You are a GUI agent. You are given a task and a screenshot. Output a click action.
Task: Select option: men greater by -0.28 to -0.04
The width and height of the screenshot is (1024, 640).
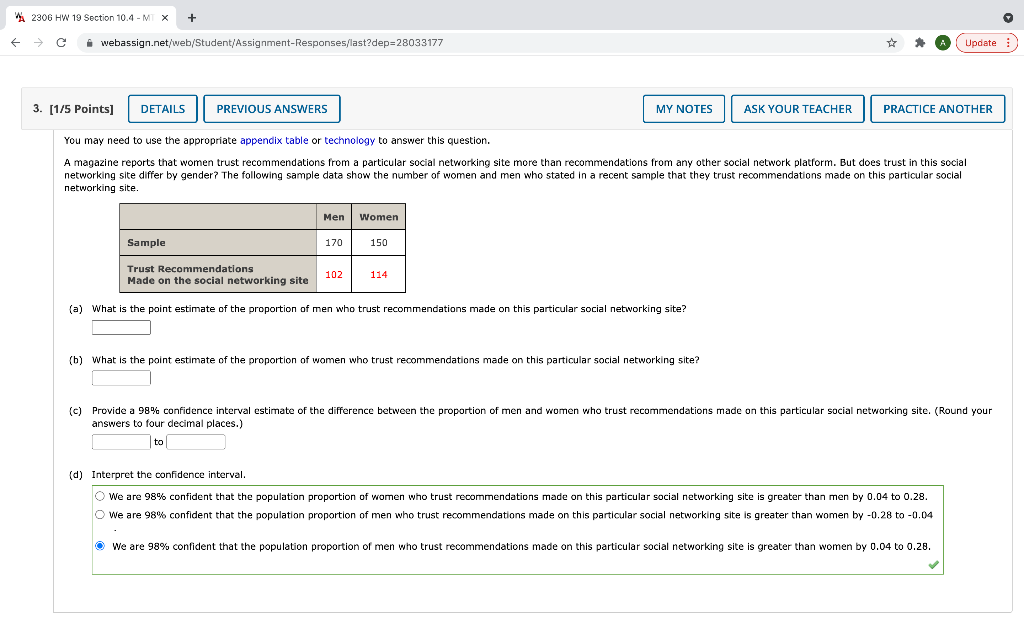(x=100, y=515)
